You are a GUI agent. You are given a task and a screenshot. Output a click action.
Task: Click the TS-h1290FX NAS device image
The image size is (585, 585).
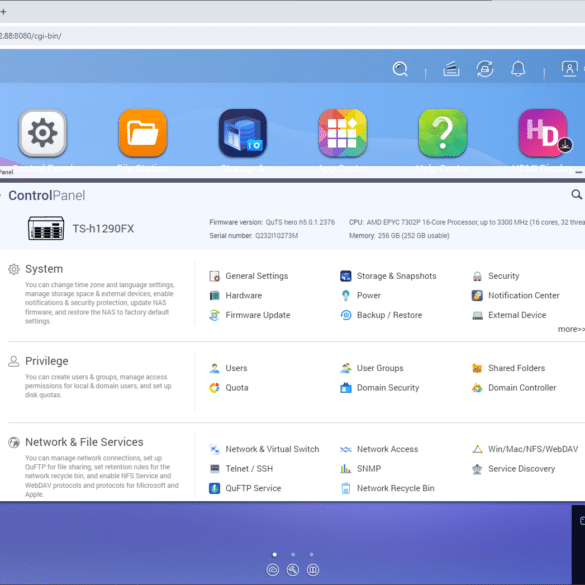46,228
